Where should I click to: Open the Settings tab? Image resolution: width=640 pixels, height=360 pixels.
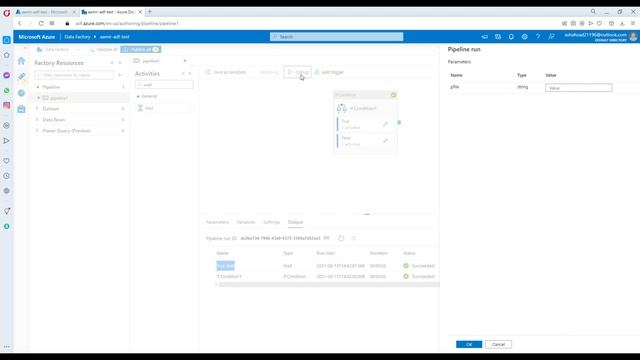271,222
